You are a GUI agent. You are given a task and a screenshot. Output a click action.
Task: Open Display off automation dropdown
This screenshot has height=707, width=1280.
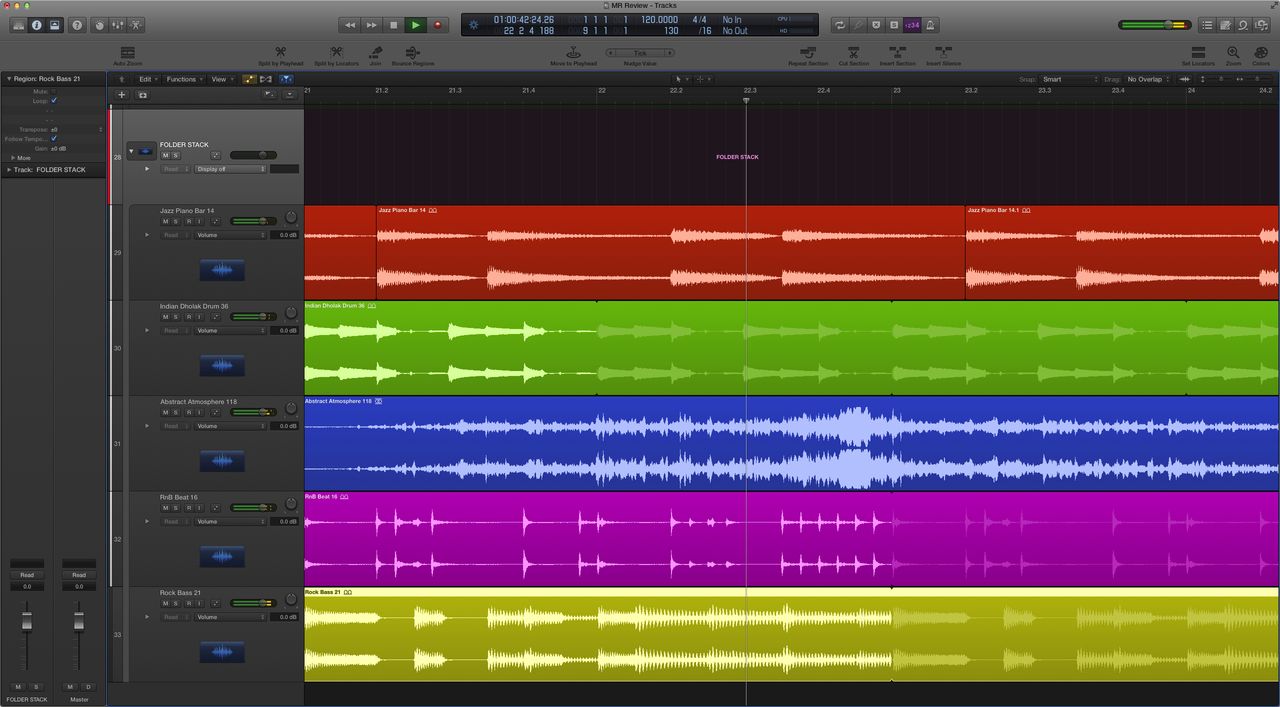(231, 169)
